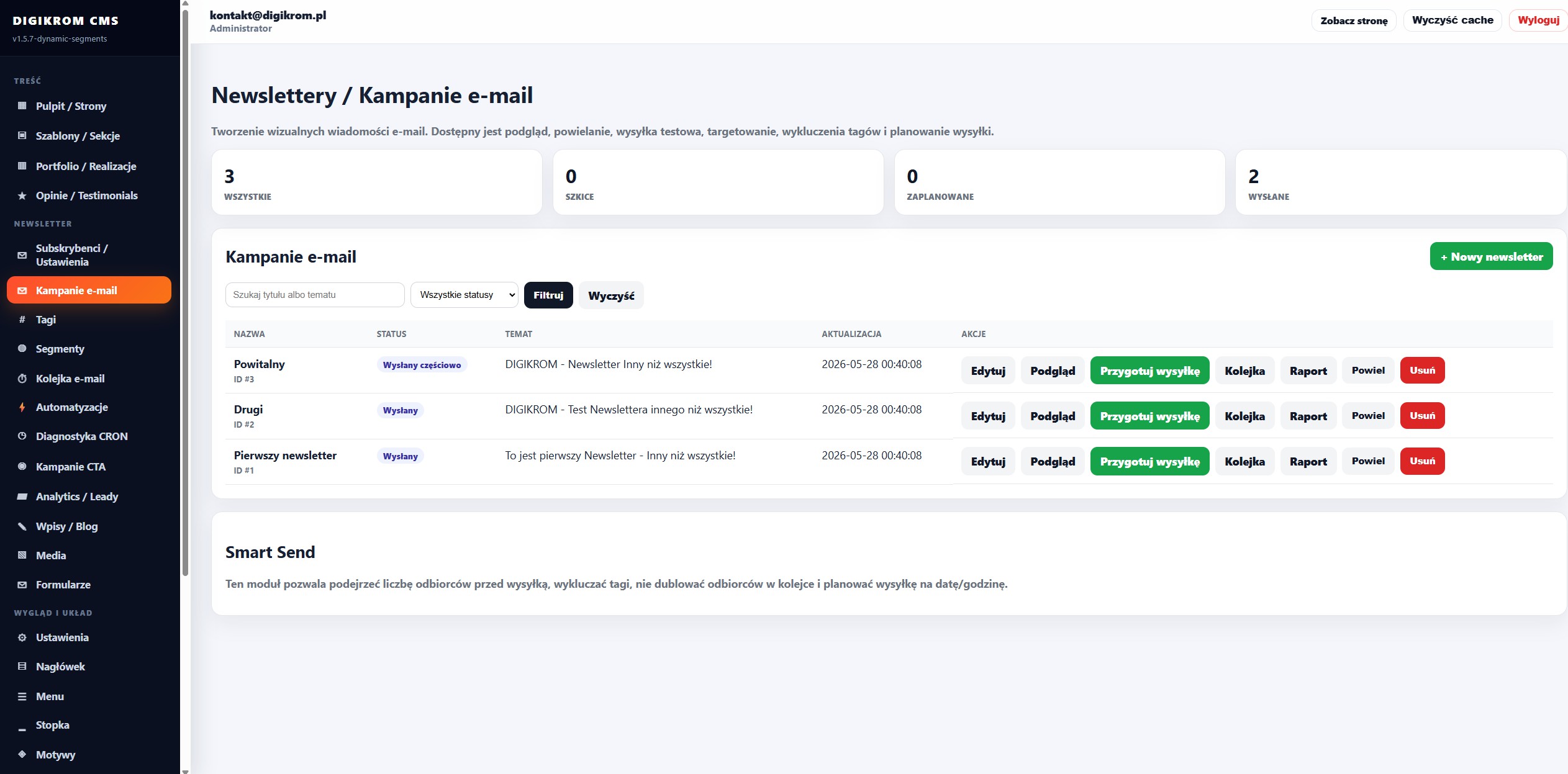The image size is (1568, 774).
Task: Click Edytuj in Pierwszy newsletter row
Action: click(x=988, y=461)
